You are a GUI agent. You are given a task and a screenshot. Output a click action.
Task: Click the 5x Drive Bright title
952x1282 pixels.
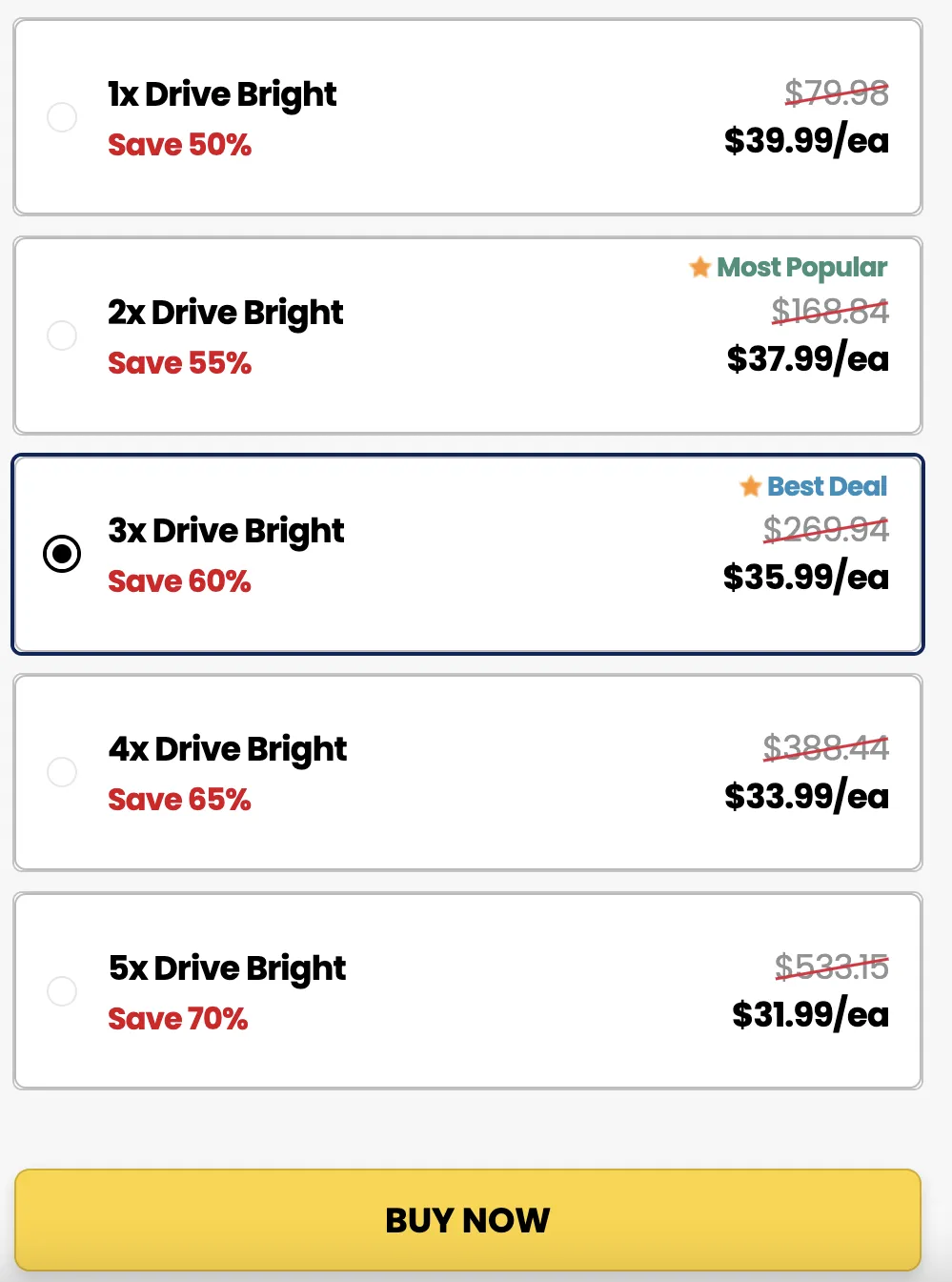click(x=227, y=968)
